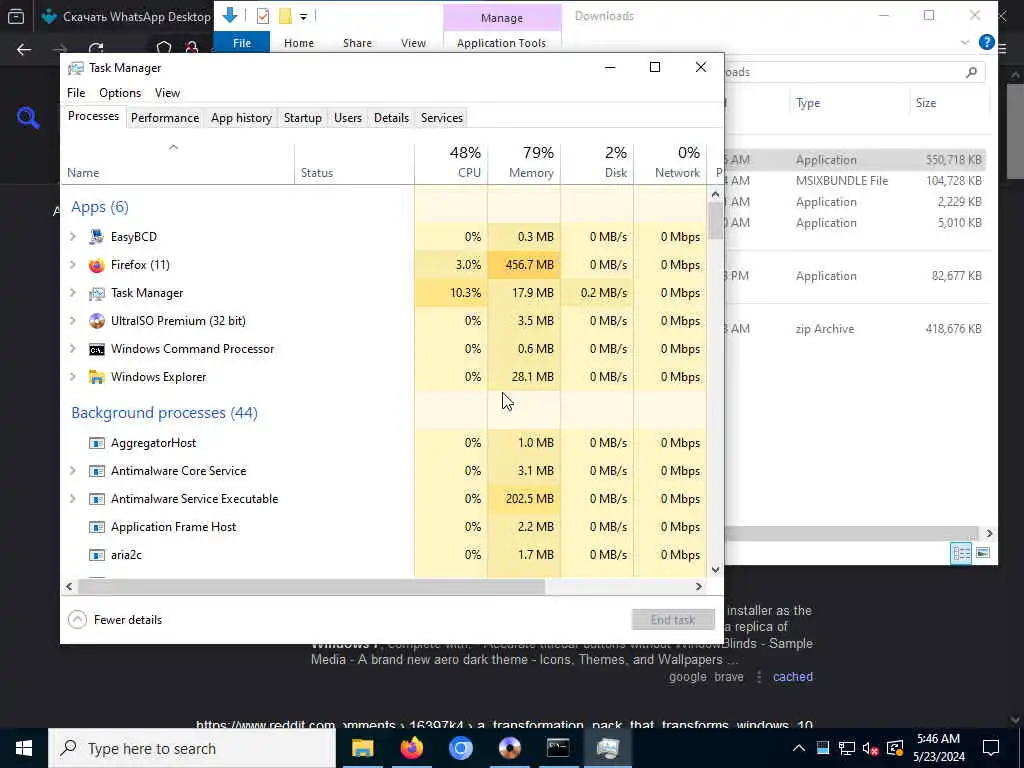Sort processes by Memory column
The width and height of the screenshot is (1024, 768).
[524, 163]
